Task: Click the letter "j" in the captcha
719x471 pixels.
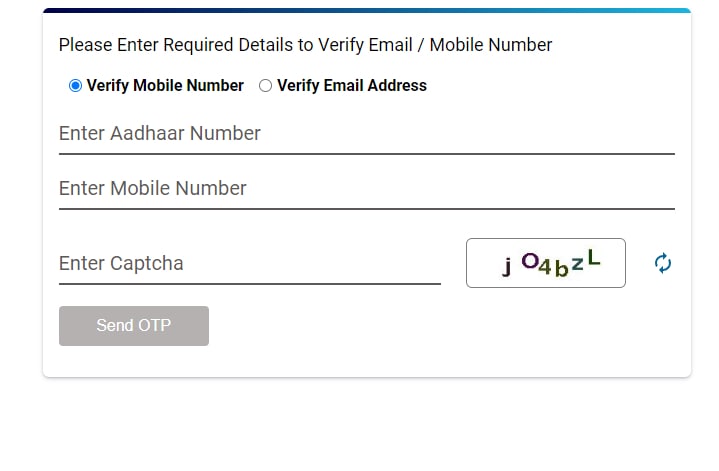Action: (x=507, y=266)
